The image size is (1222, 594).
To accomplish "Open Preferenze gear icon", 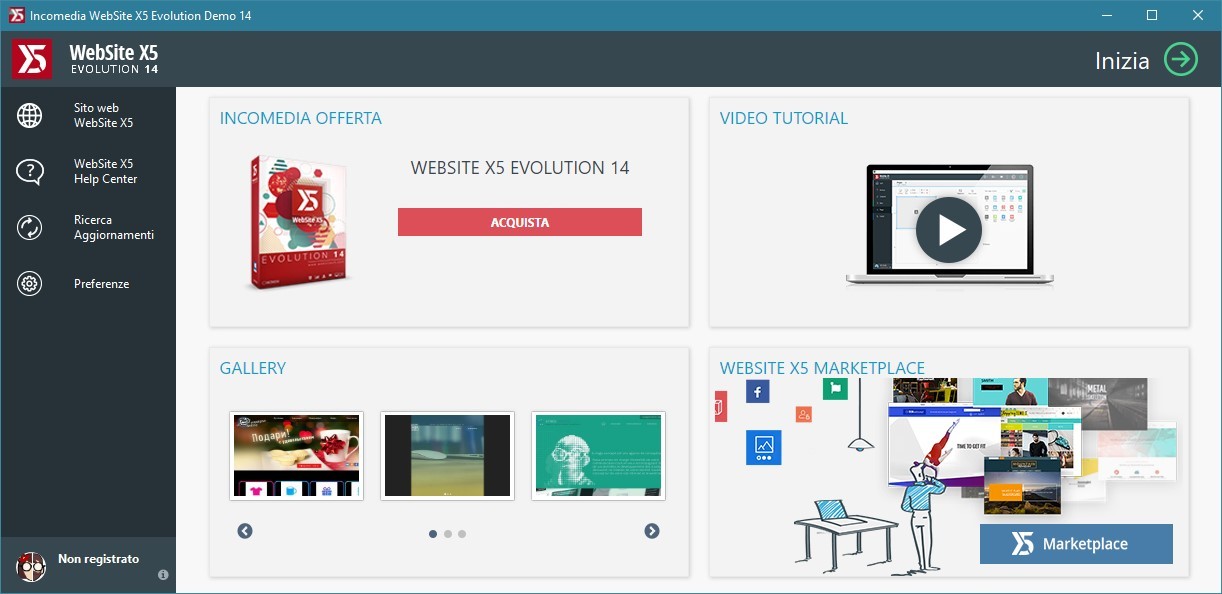I will point(30,284).
